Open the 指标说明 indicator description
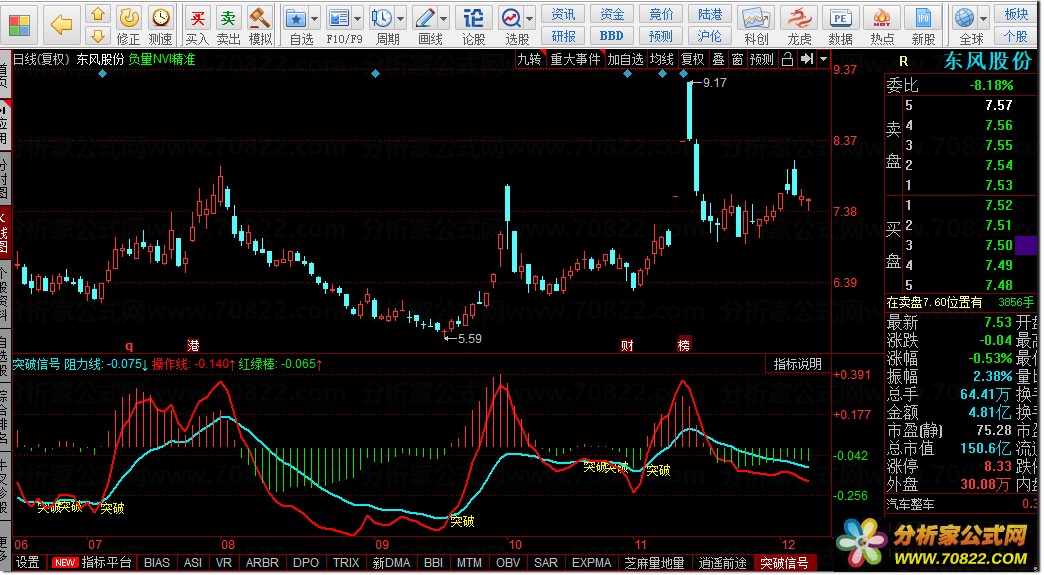Screen dimensions: 1044x575 [x=798, y=364]
